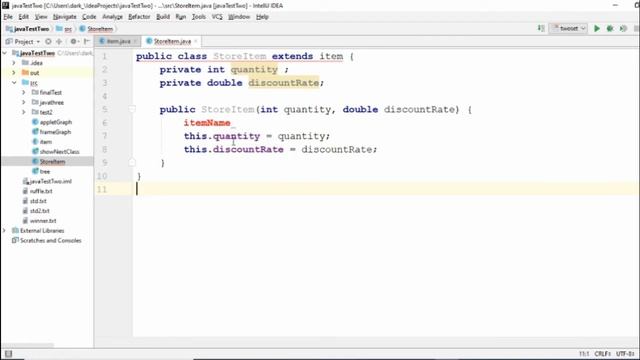Fold the StoreItem constructor at line 5
Screen dimensions: 640x360
pyautogui.click(x=132, y=109)
